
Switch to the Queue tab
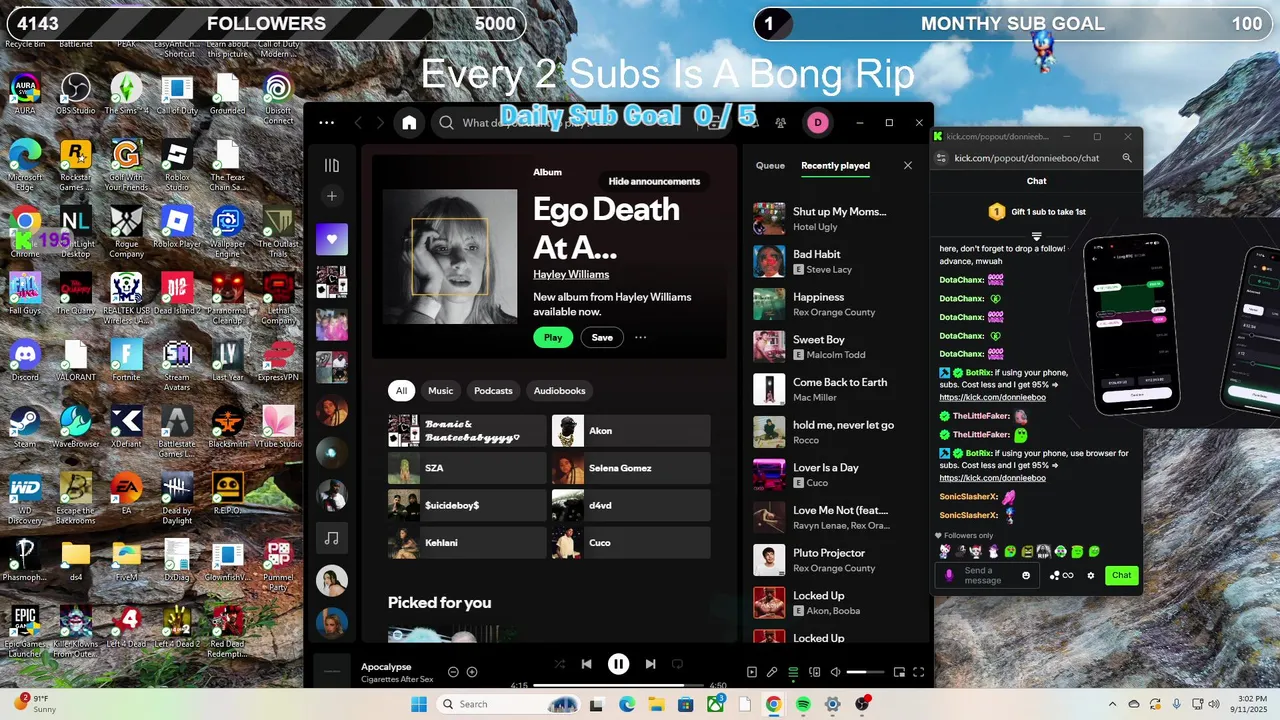point(770,166)
